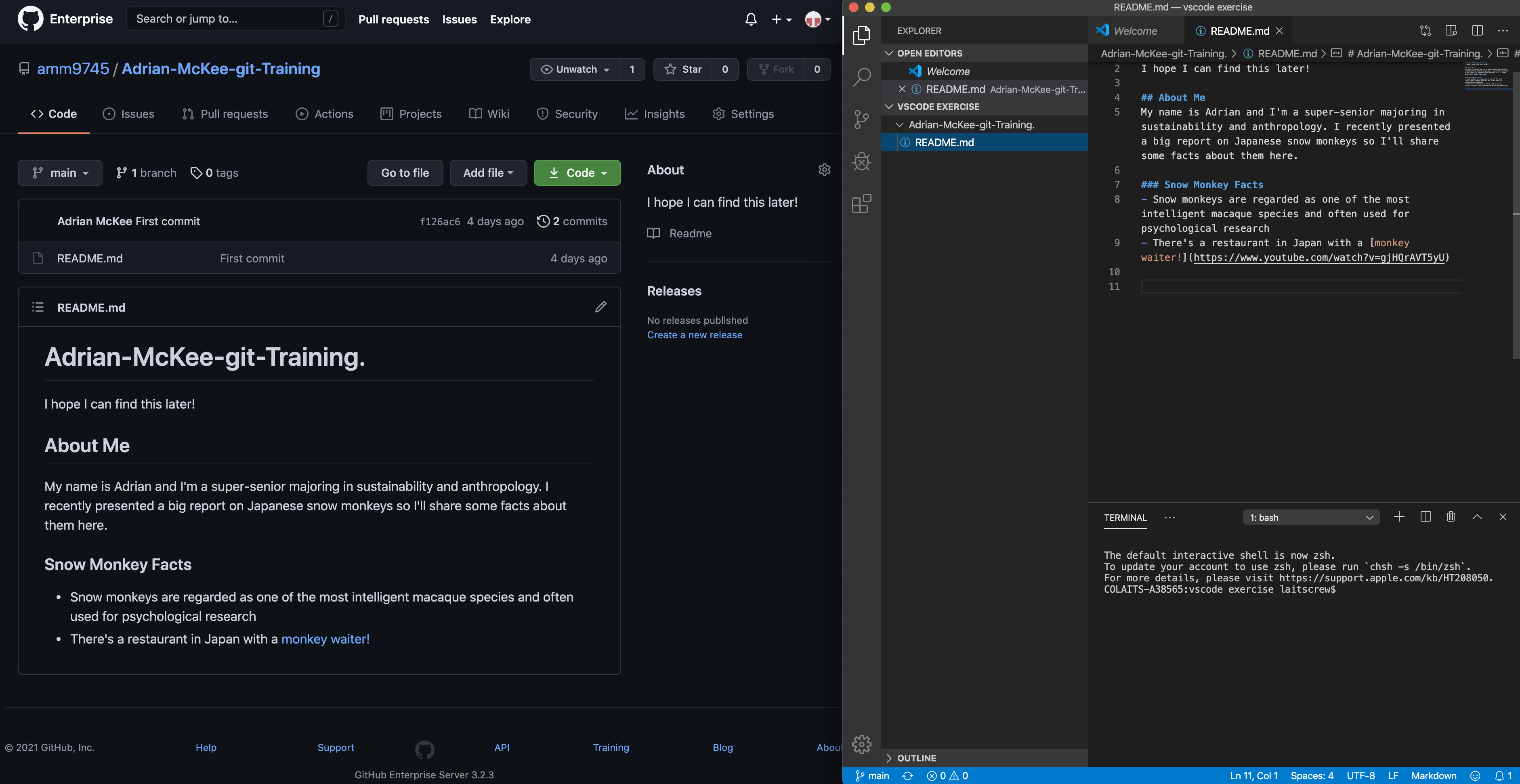Open the Unwatch dropdown
The image size is (1520, 784).
(575, 69)
